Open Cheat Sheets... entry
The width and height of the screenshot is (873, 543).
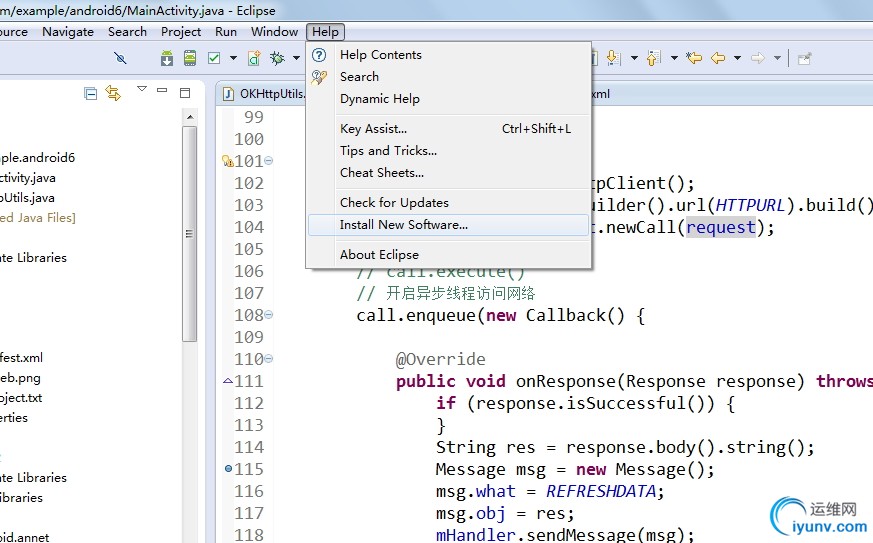click(x=449, y=173)
